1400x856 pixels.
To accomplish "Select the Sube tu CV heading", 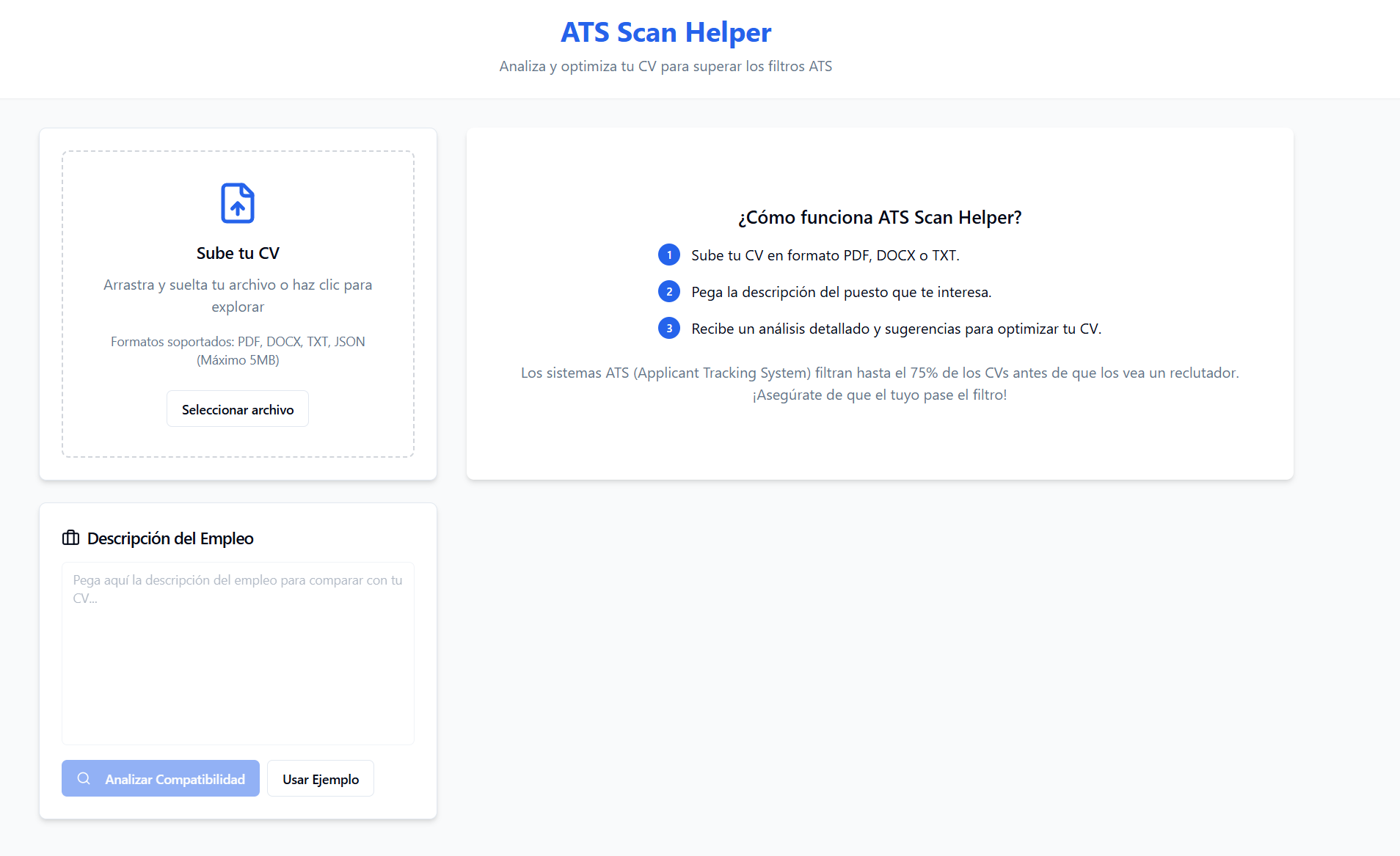I will 238,253.
